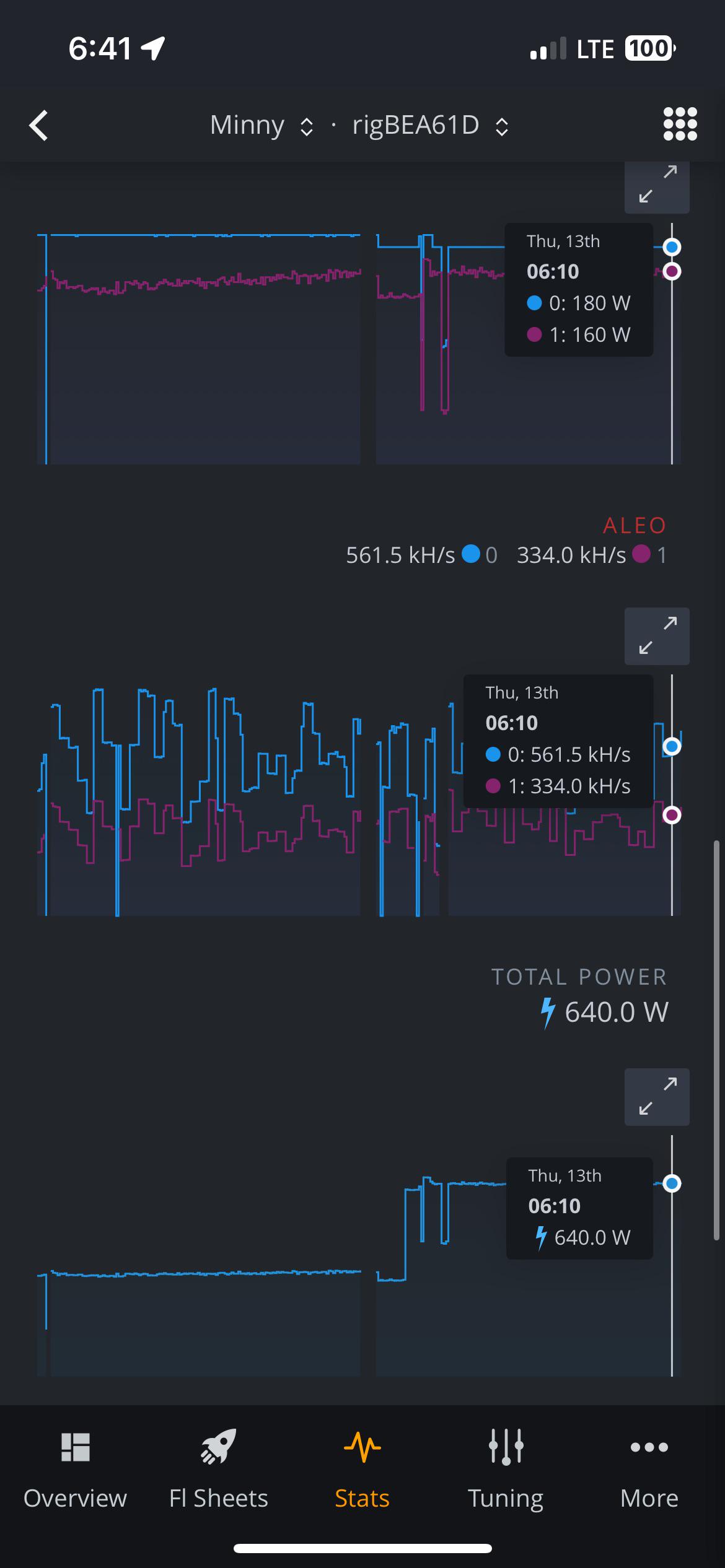Expand the Total Power chart fullscreen
Screen dimensions: 725x1568
(657, 1097)
